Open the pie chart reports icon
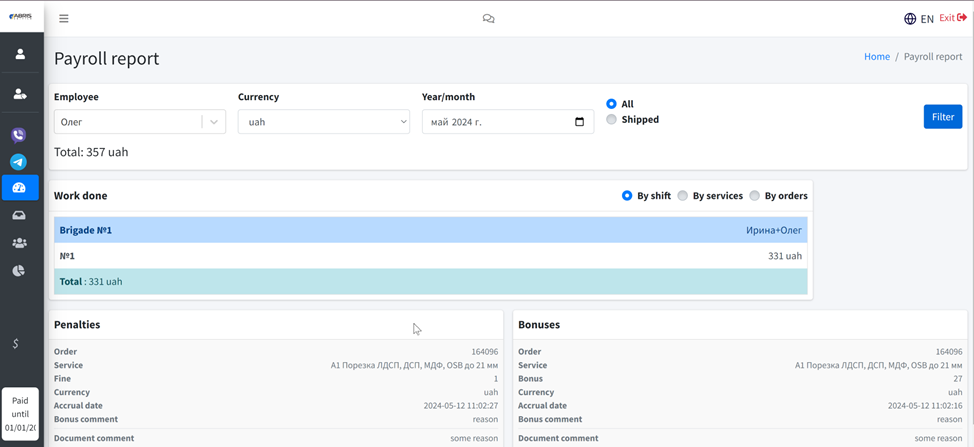This screenshot has height=447, width=974. pos(19,270)
